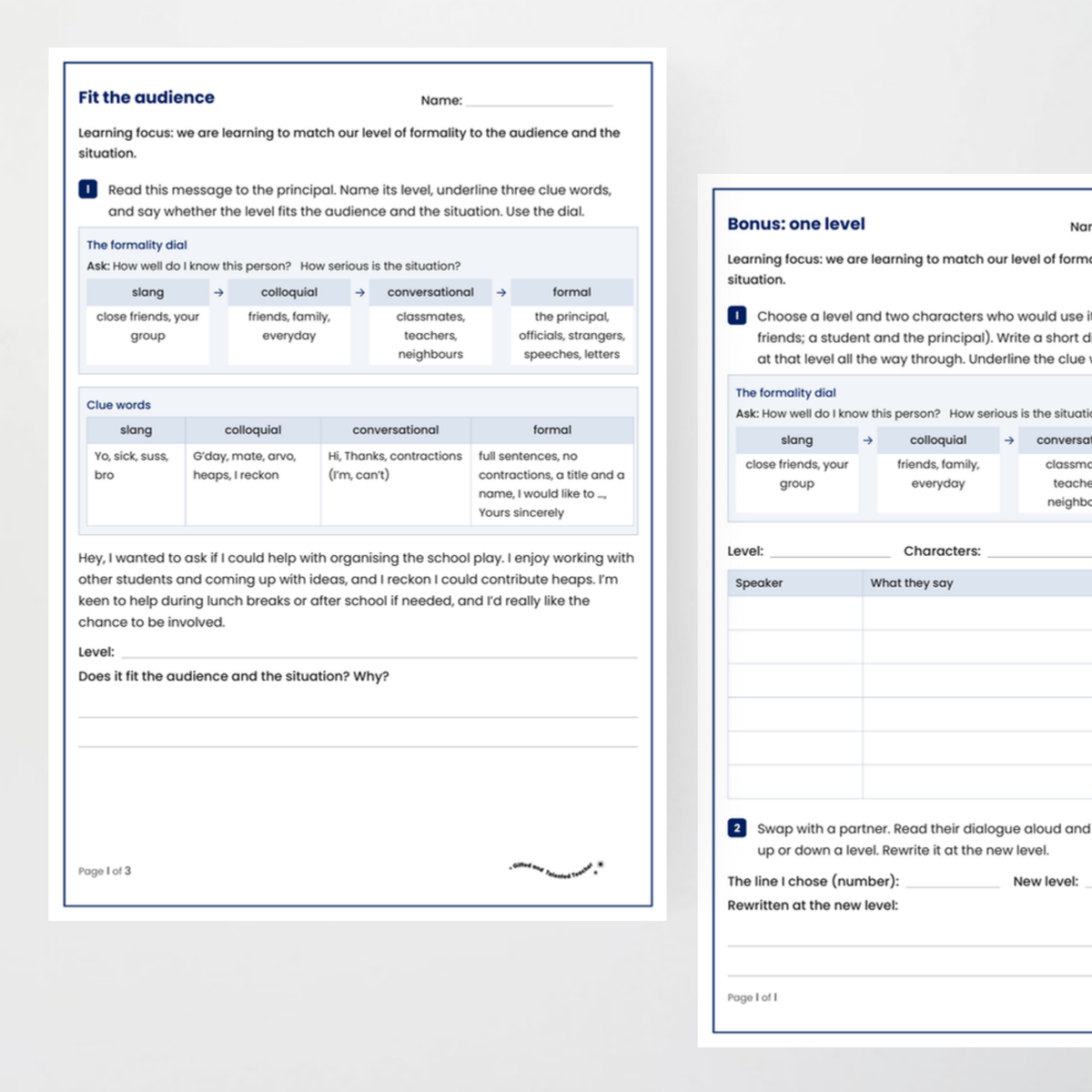Click 'friends, family, everyday' on Fit the audience page
The image size is (1092, 1092).
[x=289, y=326]
